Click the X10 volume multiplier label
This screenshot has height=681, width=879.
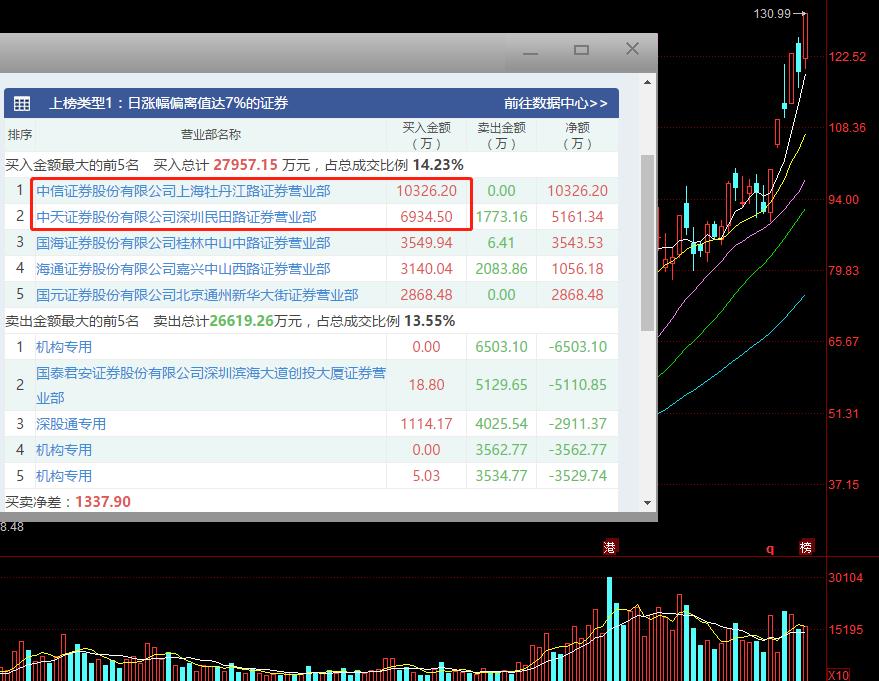point(839,675)
